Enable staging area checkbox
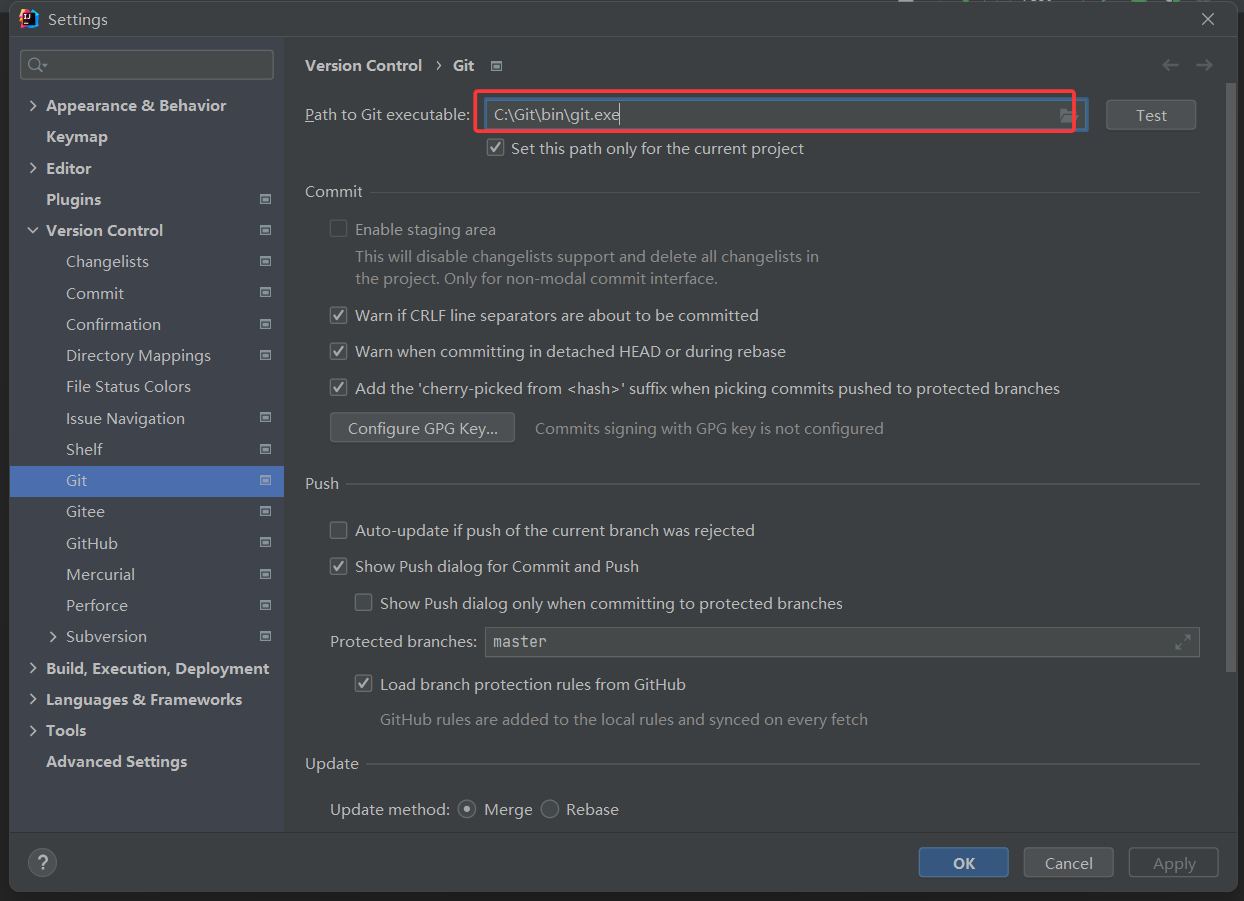This screenshot has width=1244, height=901. tap(339, 229)
